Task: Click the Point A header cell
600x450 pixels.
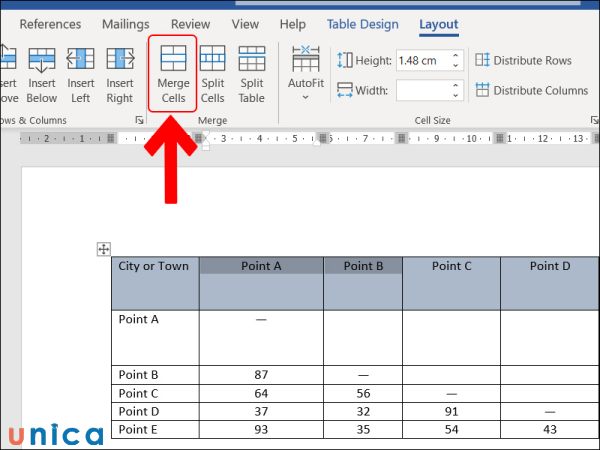Action: [261, 266]
